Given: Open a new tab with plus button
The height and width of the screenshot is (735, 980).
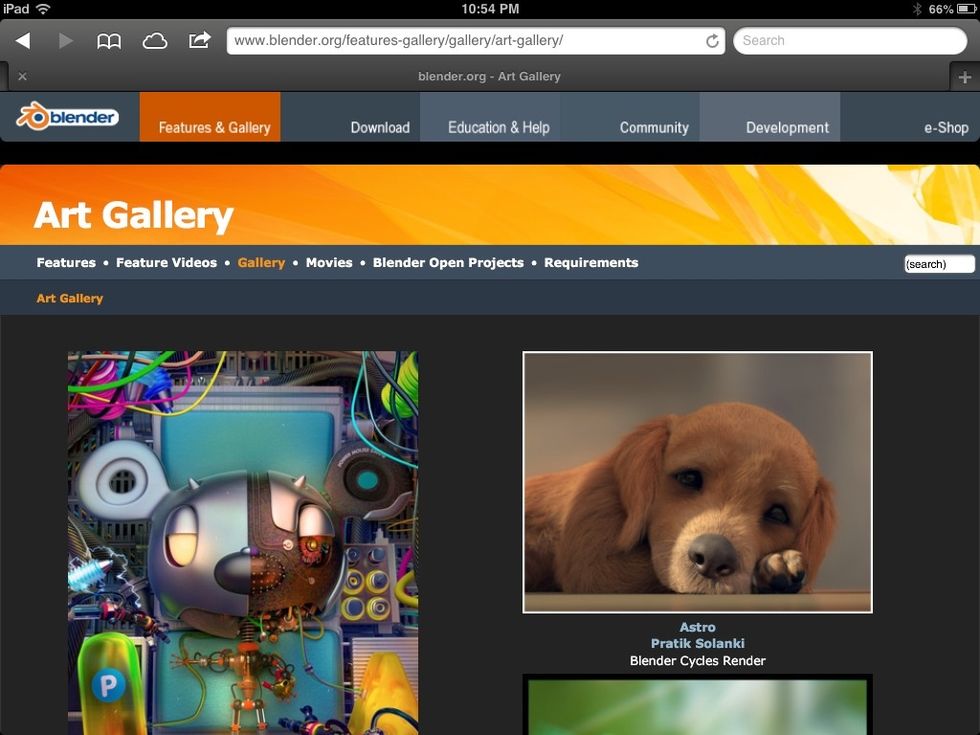Looking at the screenshot, I should (x=964, y=77).
